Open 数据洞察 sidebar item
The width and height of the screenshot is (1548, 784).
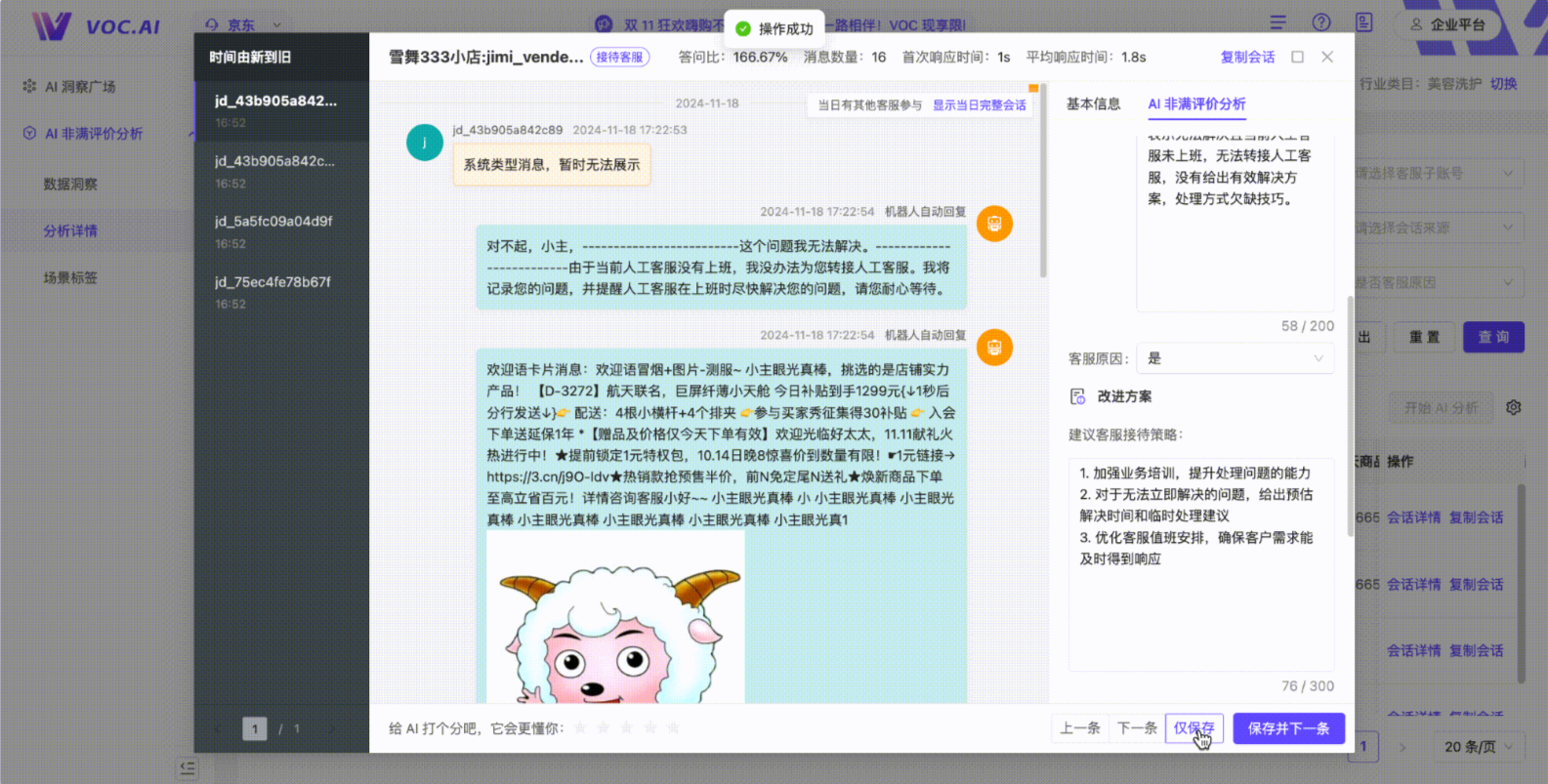coord(70,184)
